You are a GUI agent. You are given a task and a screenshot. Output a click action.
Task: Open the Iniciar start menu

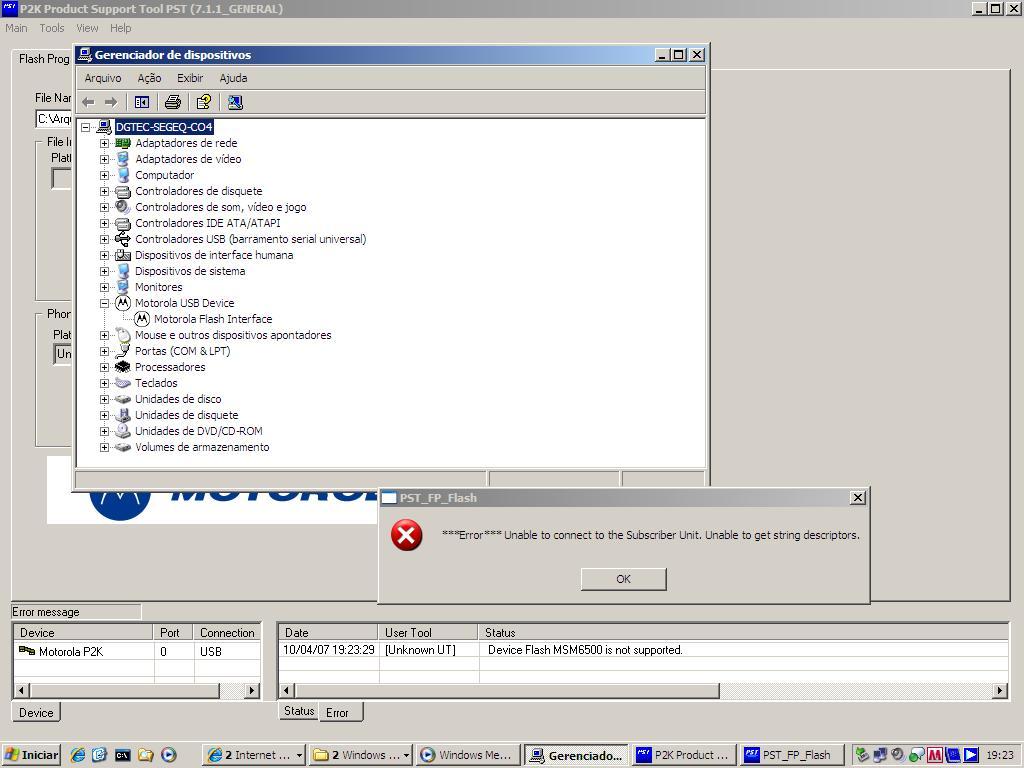(31, 755)
